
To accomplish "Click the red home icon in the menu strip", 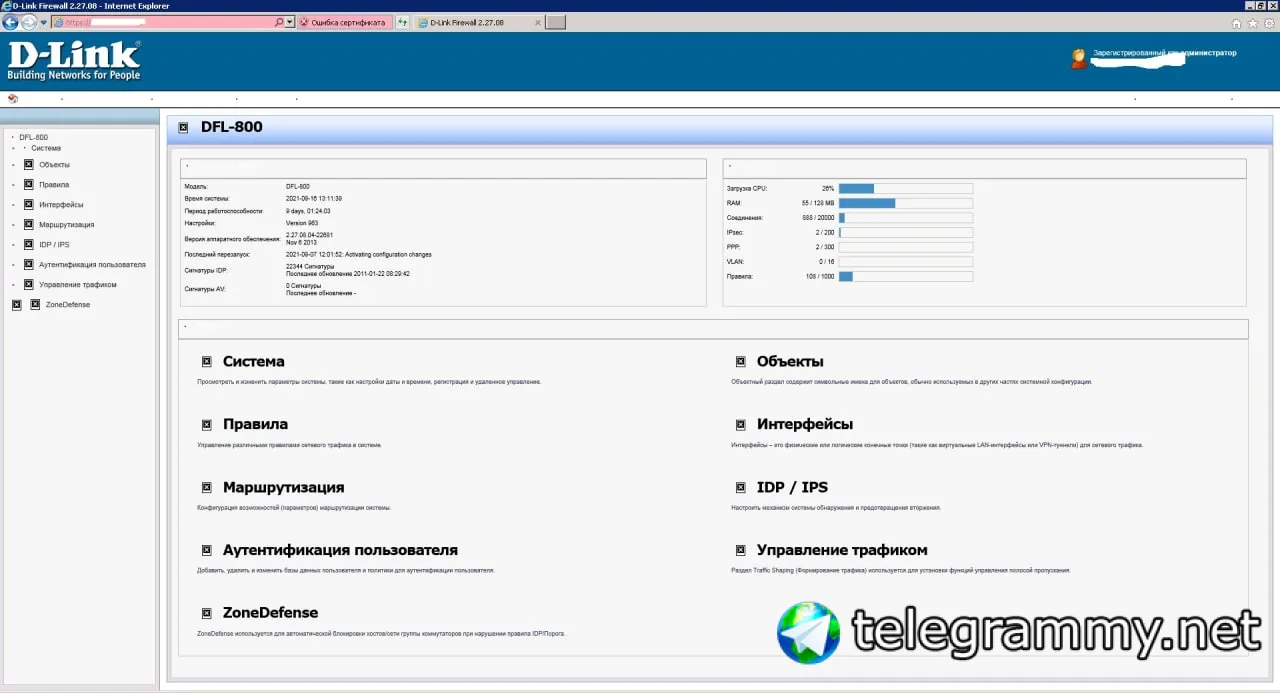I will 13,98.
